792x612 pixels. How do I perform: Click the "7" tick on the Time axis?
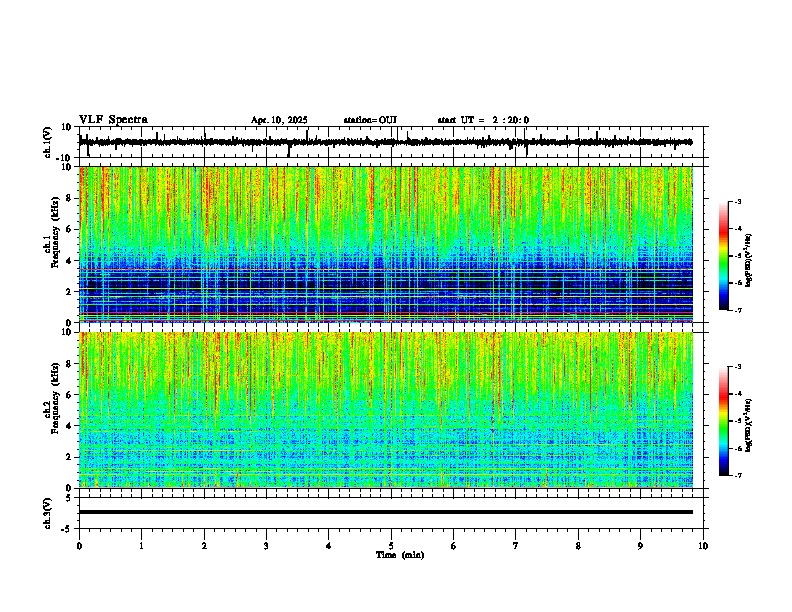pos(516,546)
